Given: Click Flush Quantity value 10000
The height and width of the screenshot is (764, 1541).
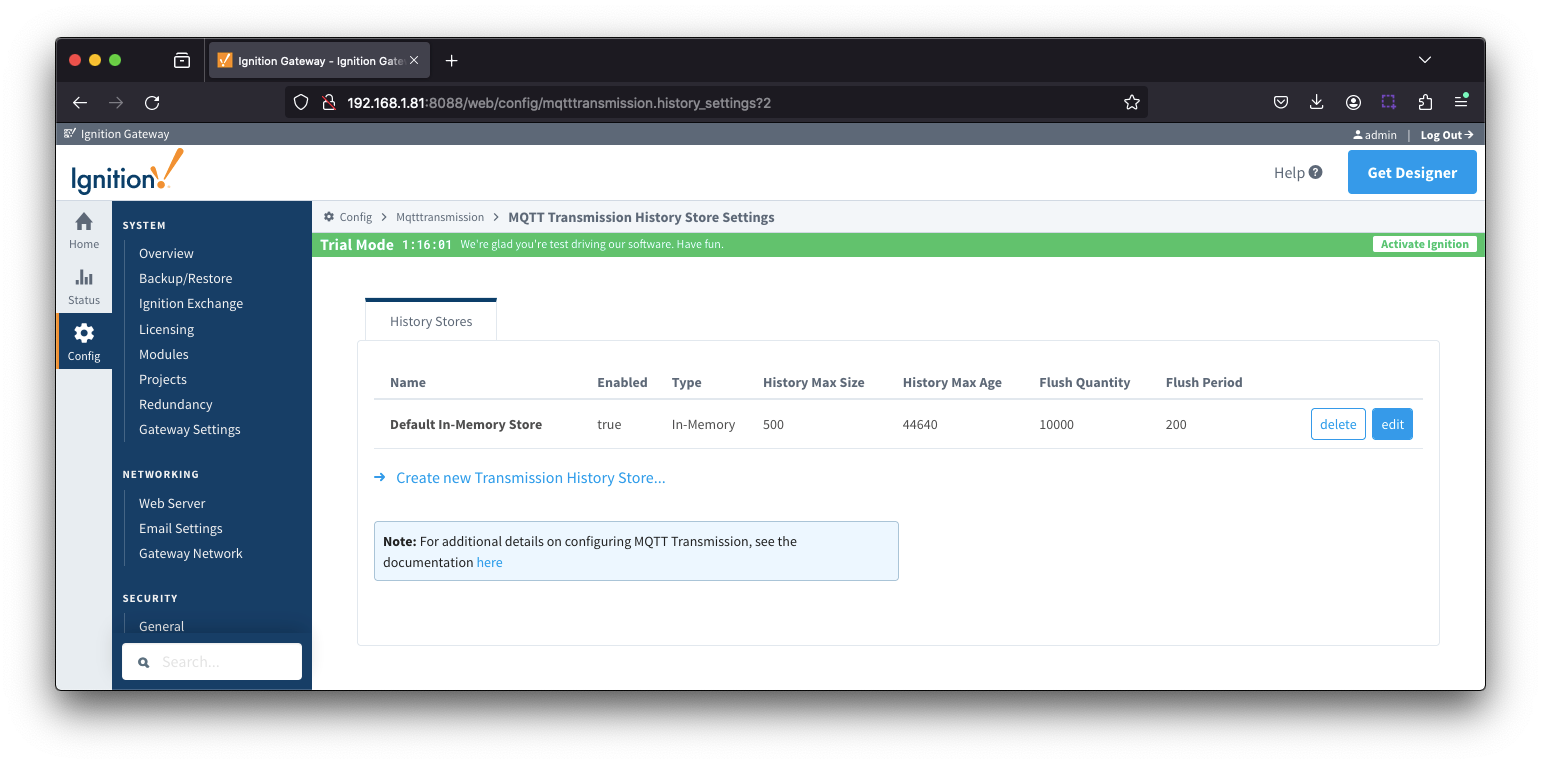Looking at the screenshot, I should tap(1056, 425).
